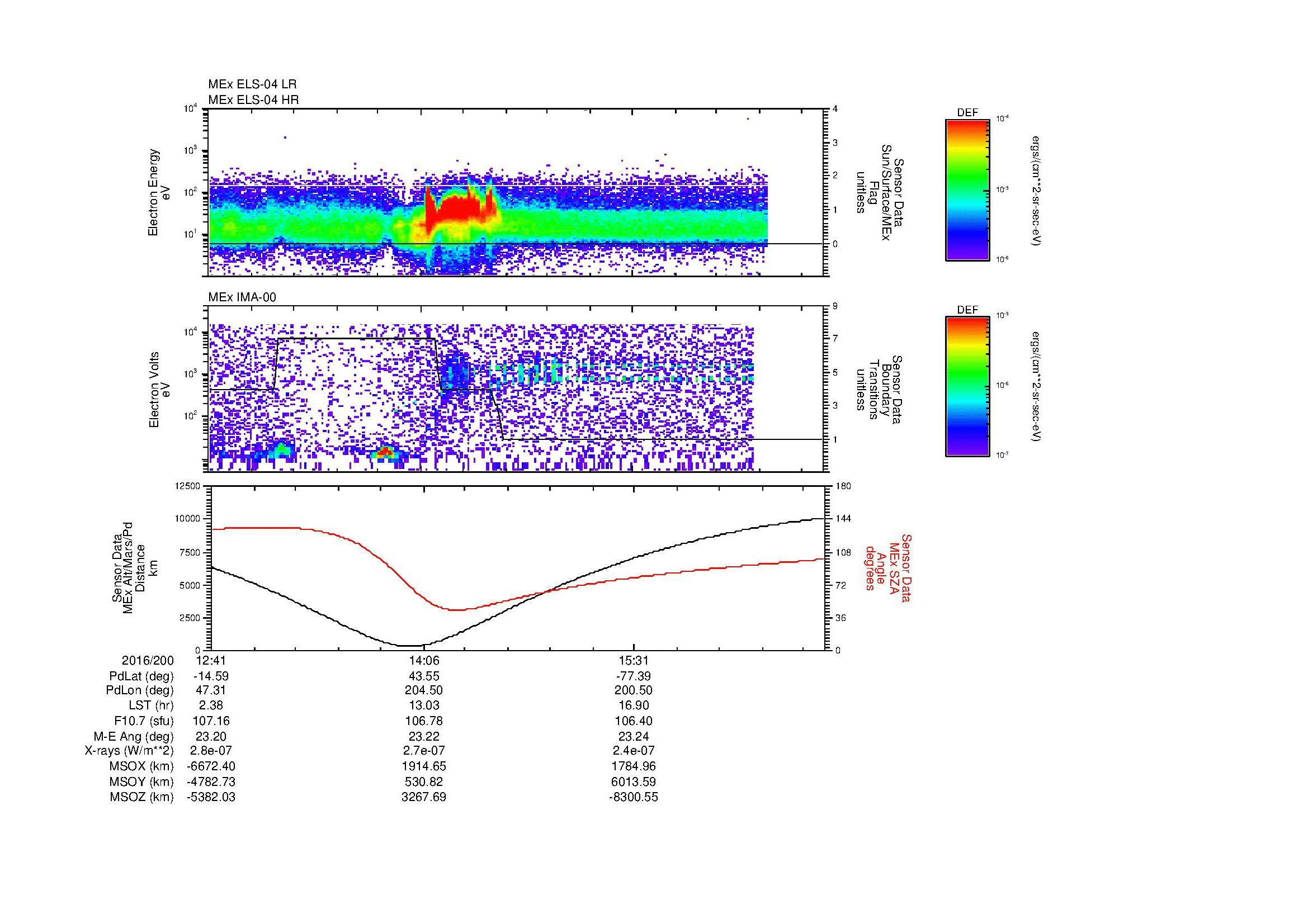The image size is (1308, 924).
Task: Click the X-rays value 2.8e-07
Action: coord(211,751)
